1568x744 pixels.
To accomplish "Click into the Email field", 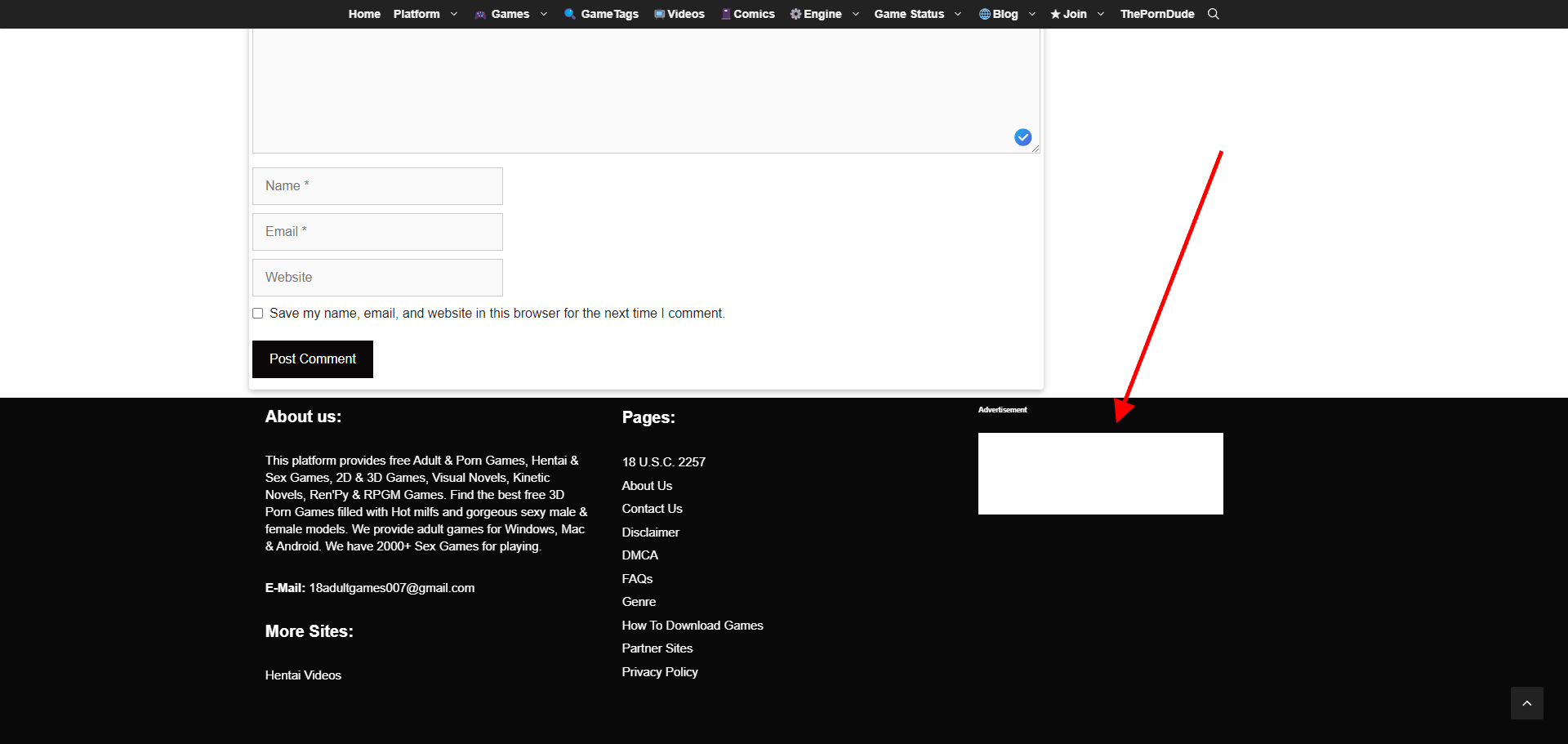I will click(377, 232).
